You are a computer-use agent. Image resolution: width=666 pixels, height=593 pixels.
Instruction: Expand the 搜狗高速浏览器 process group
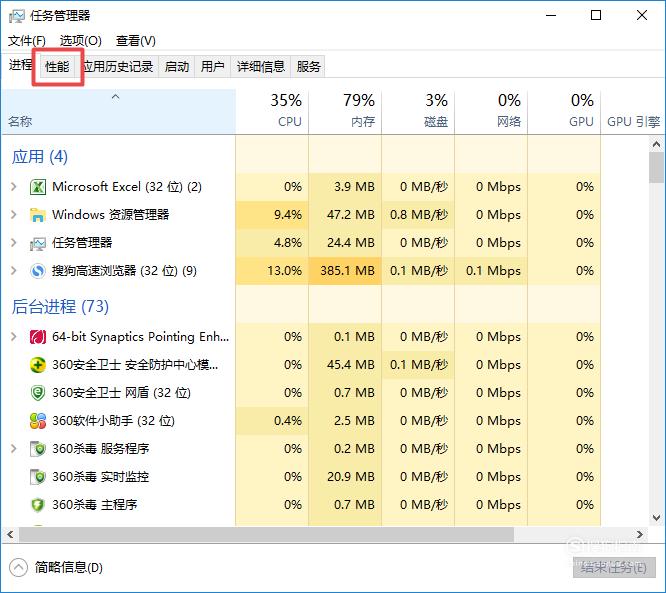pyautogui.click(x=14, y=271)
